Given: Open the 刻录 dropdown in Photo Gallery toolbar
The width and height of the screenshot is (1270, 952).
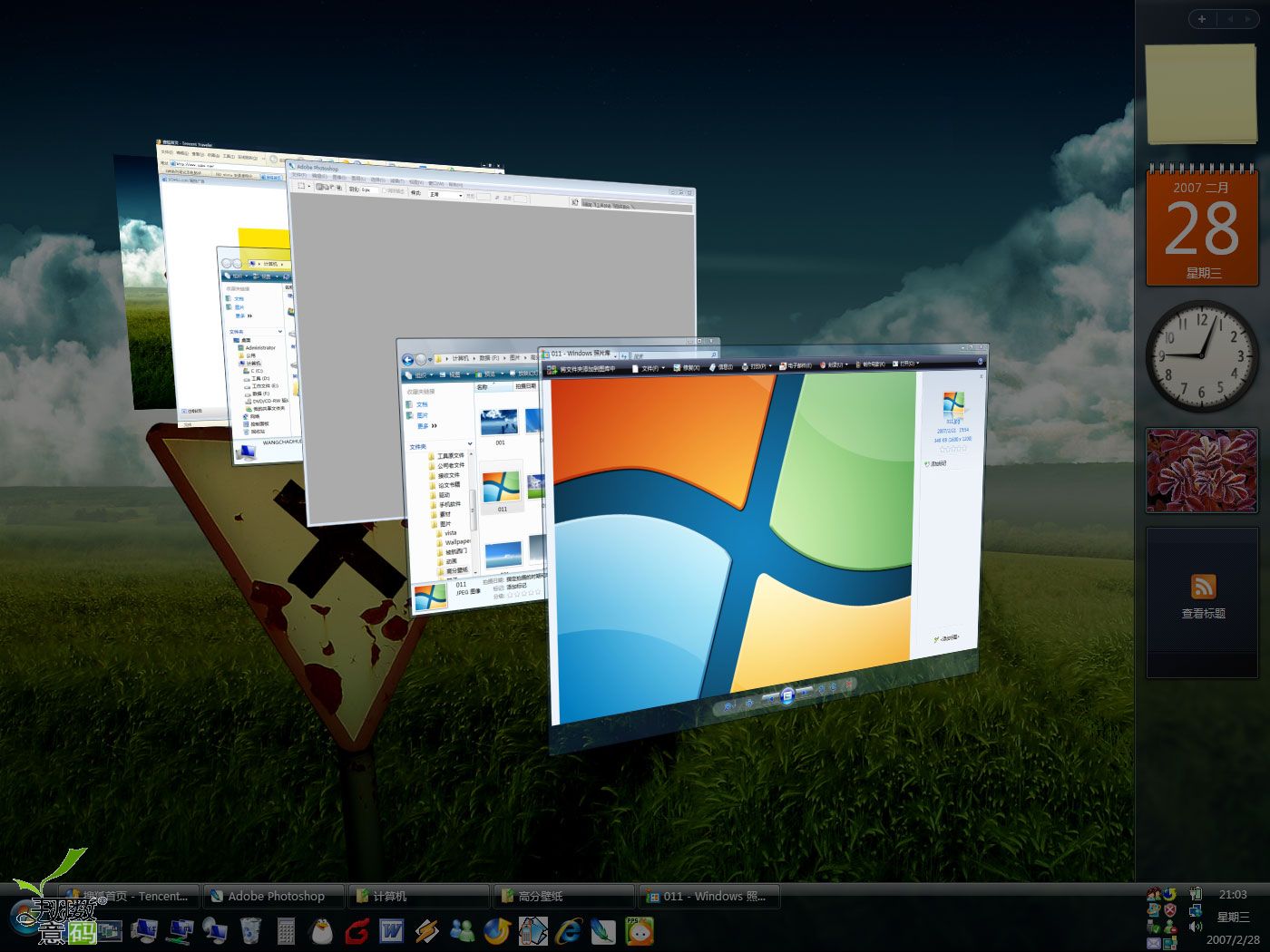Looking at the screenshot, I should tap(834, 365).
